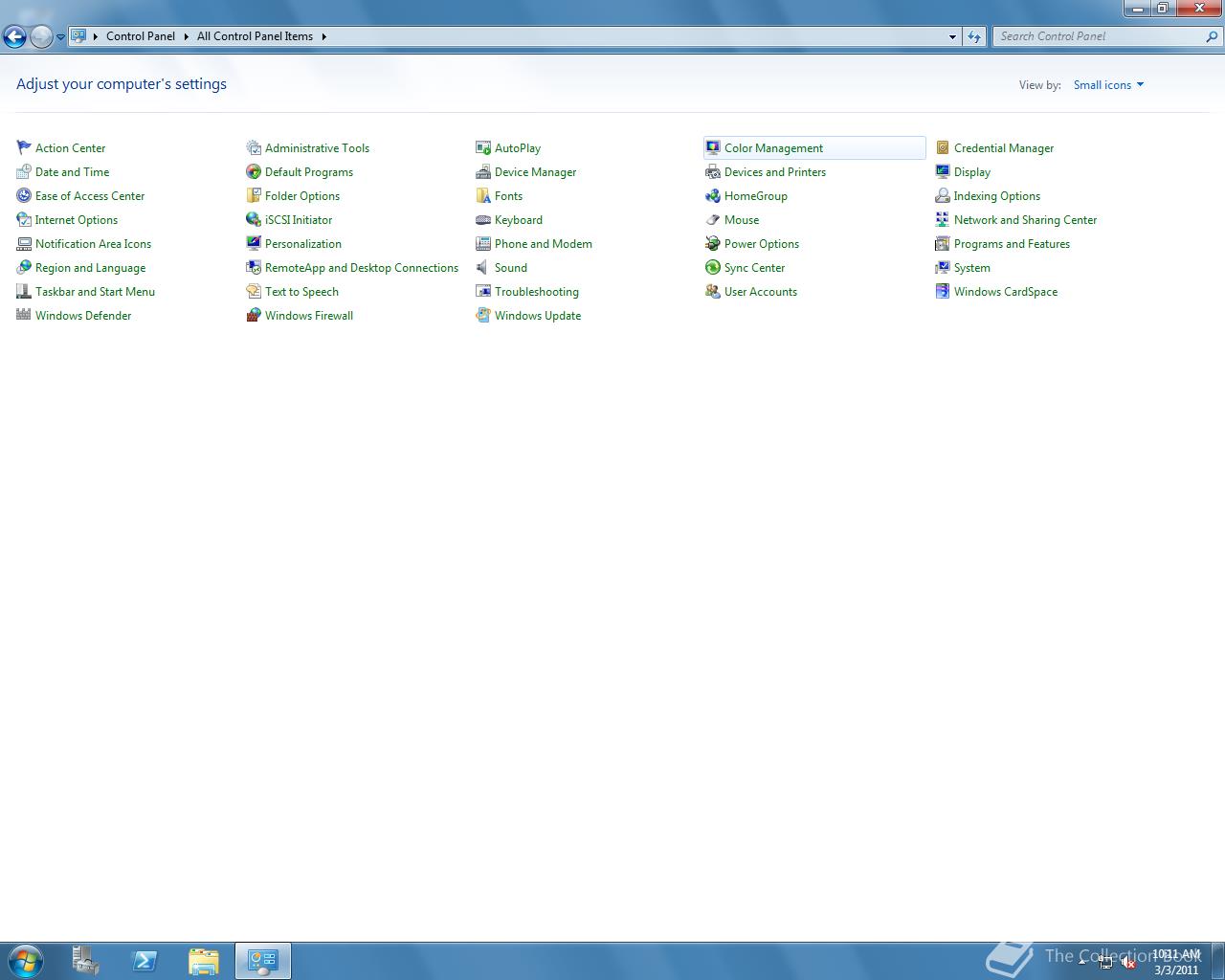Open the Programs and Features link
This screenshot has height=980, width=1225.
1012,244
